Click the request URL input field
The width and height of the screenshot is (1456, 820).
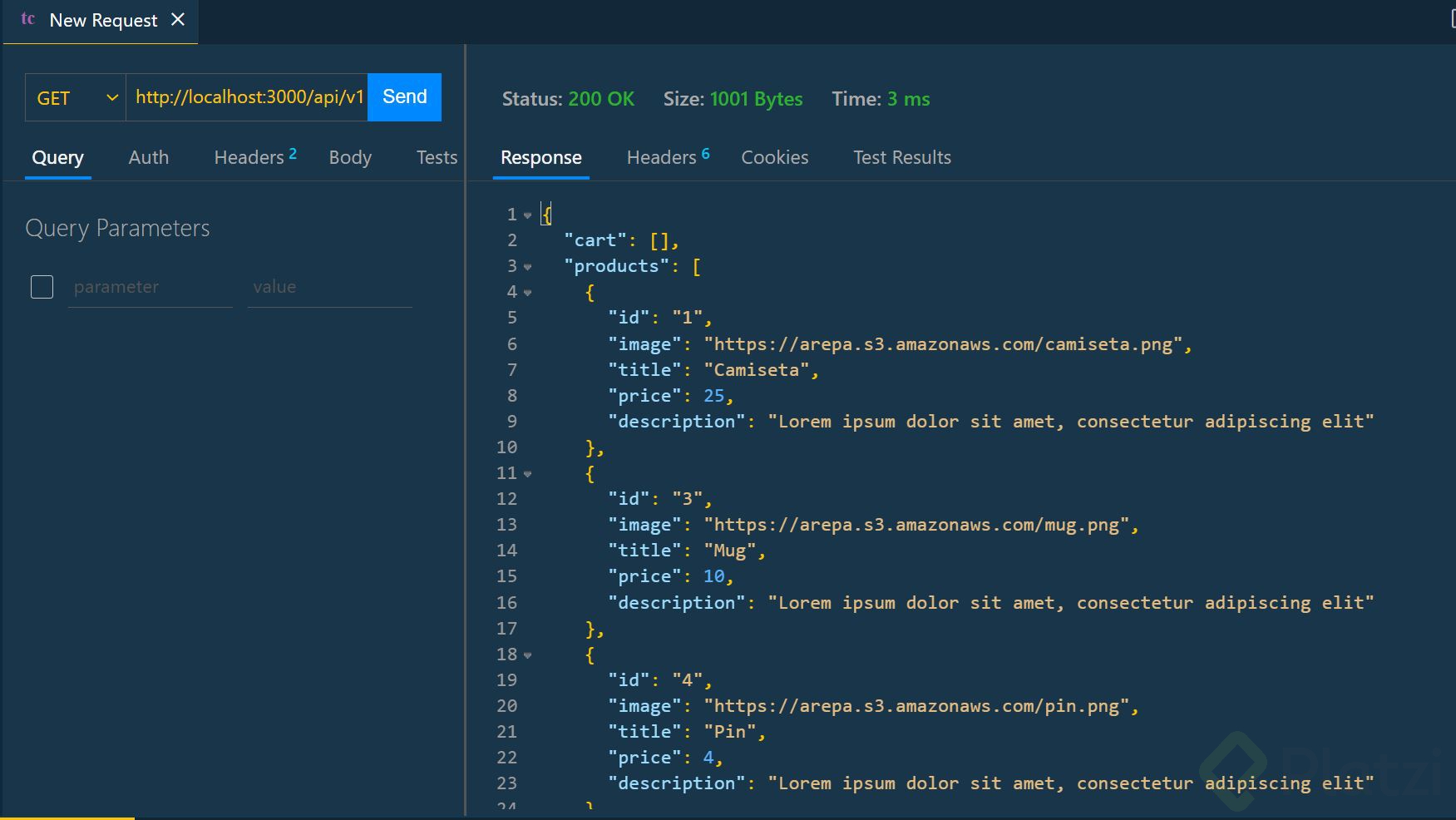pos(247,97)
